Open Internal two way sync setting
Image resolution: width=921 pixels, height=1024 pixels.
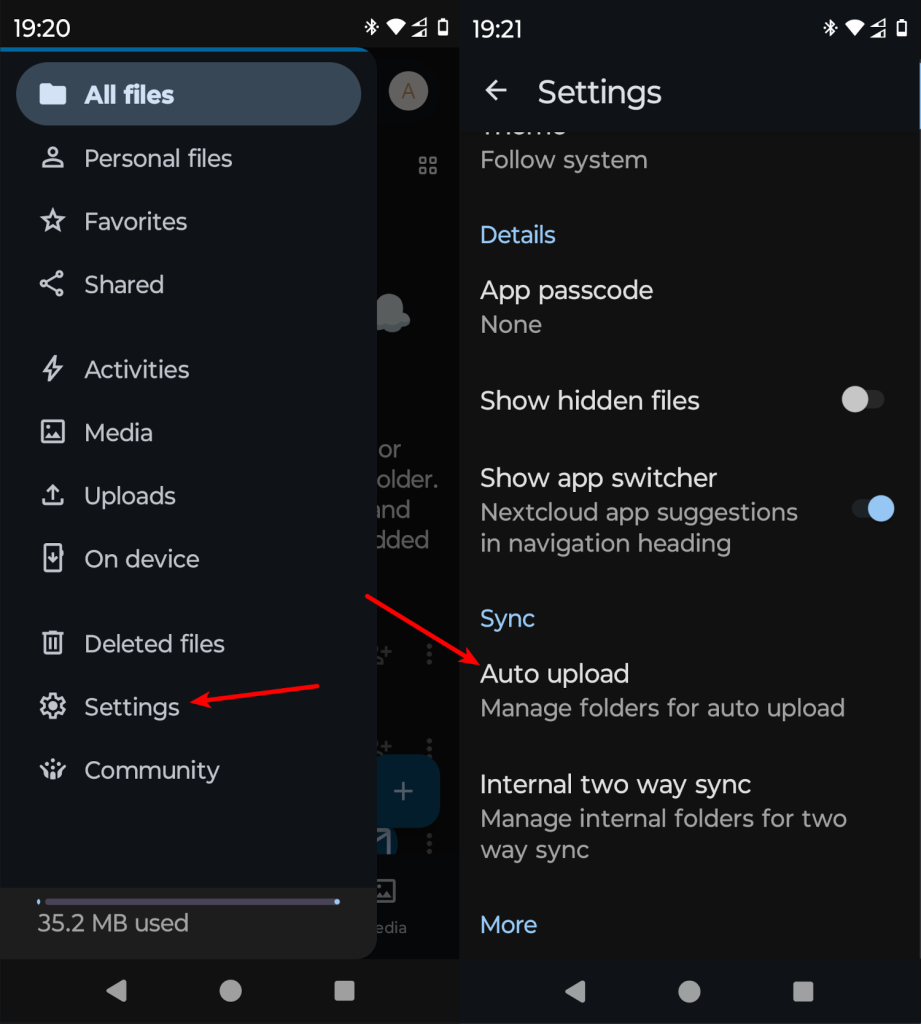point(662,816)
